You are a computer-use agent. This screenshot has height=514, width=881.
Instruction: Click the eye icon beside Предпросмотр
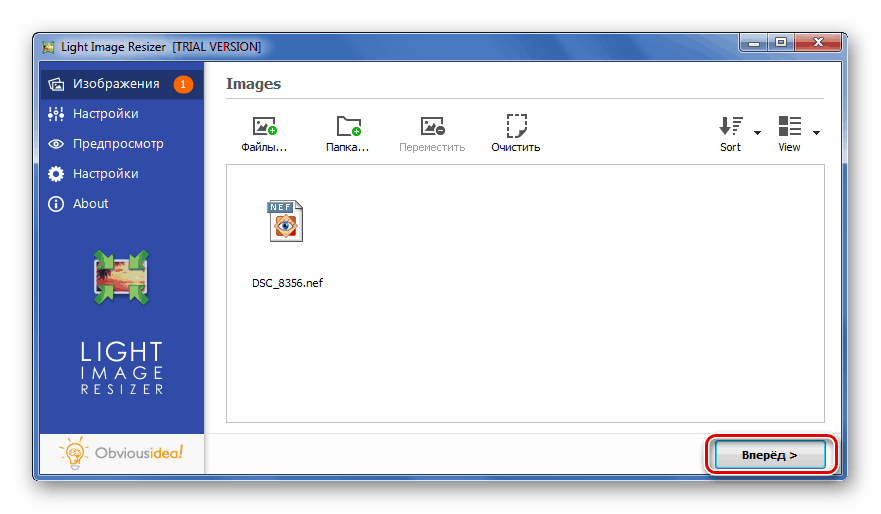click(56, 144)
